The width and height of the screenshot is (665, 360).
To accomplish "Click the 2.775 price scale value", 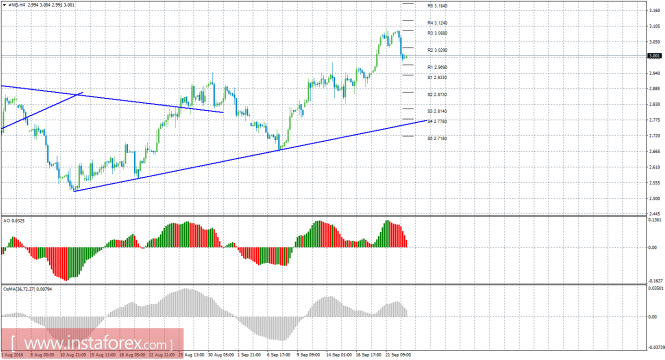I will 654,120.
